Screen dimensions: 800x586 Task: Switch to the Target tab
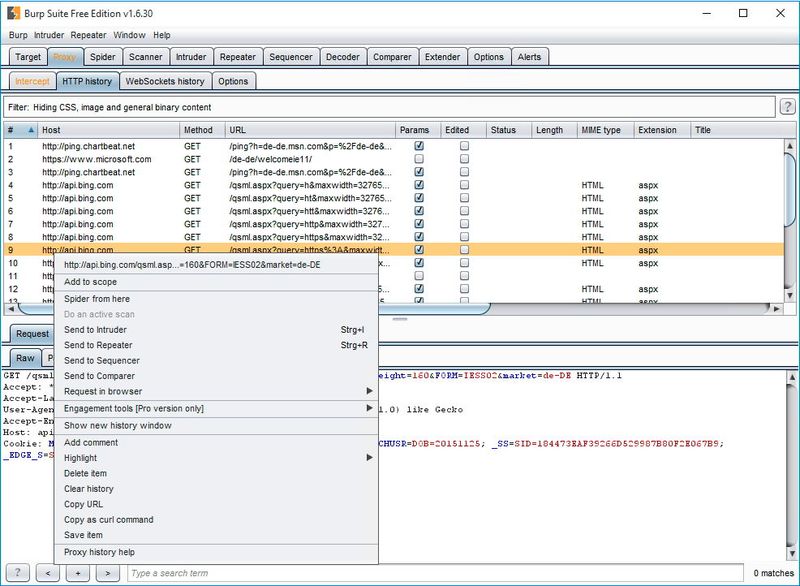point(28,57)
